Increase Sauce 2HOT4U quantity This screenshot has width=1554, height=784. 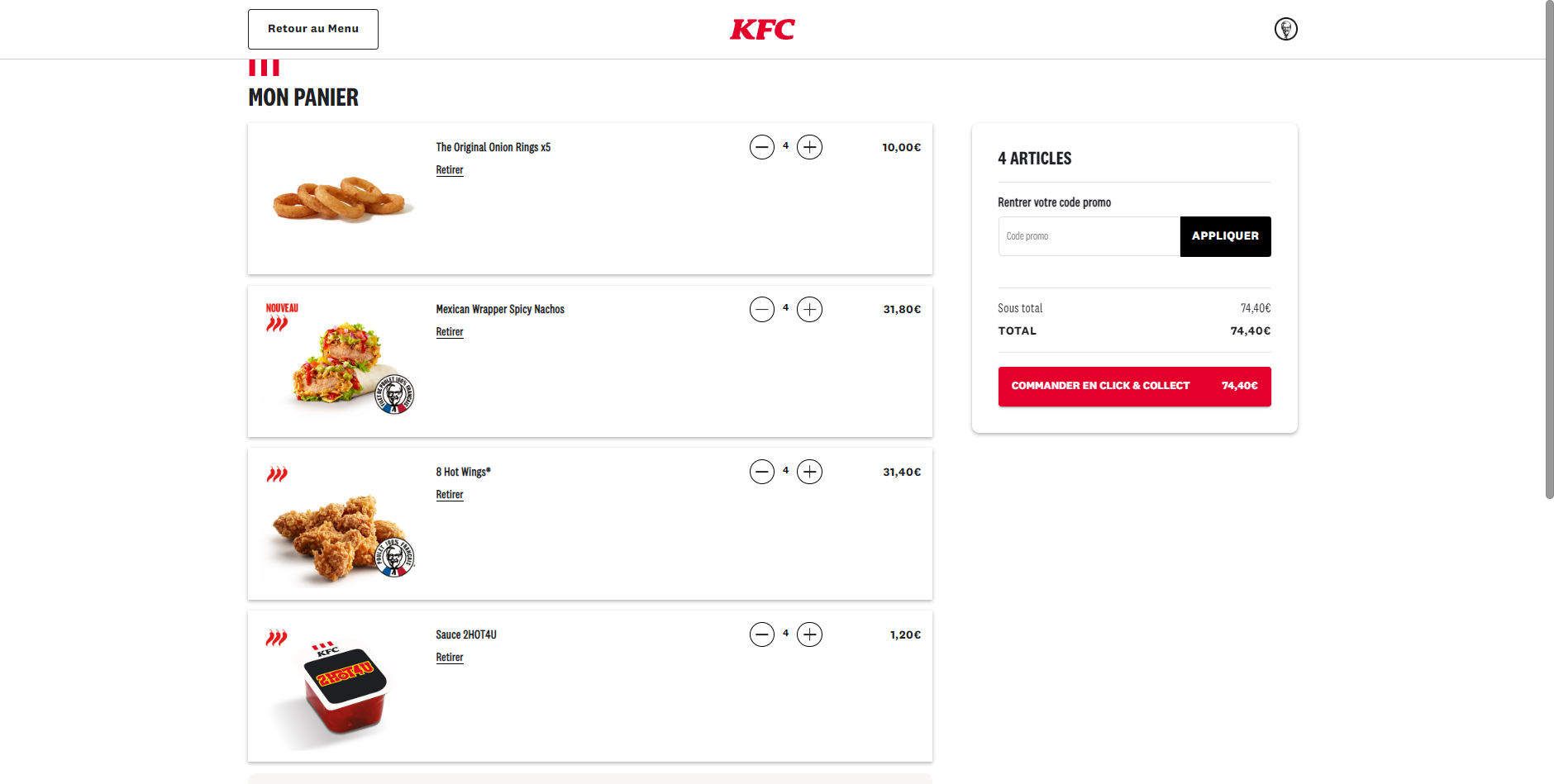pyautogui.click(x=809, y=634)
